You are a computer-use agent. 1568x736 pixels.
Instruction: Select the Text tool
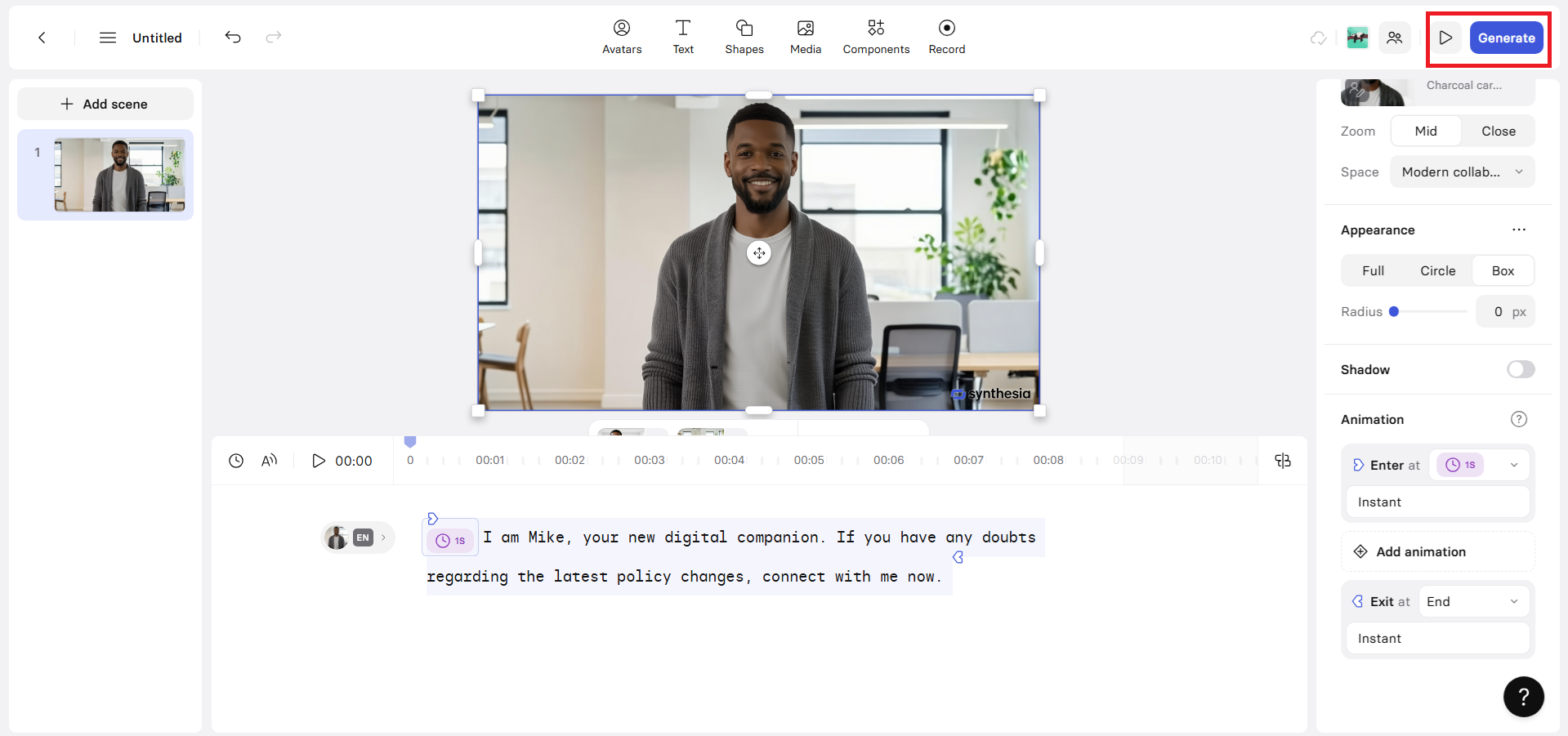(683, 37)
